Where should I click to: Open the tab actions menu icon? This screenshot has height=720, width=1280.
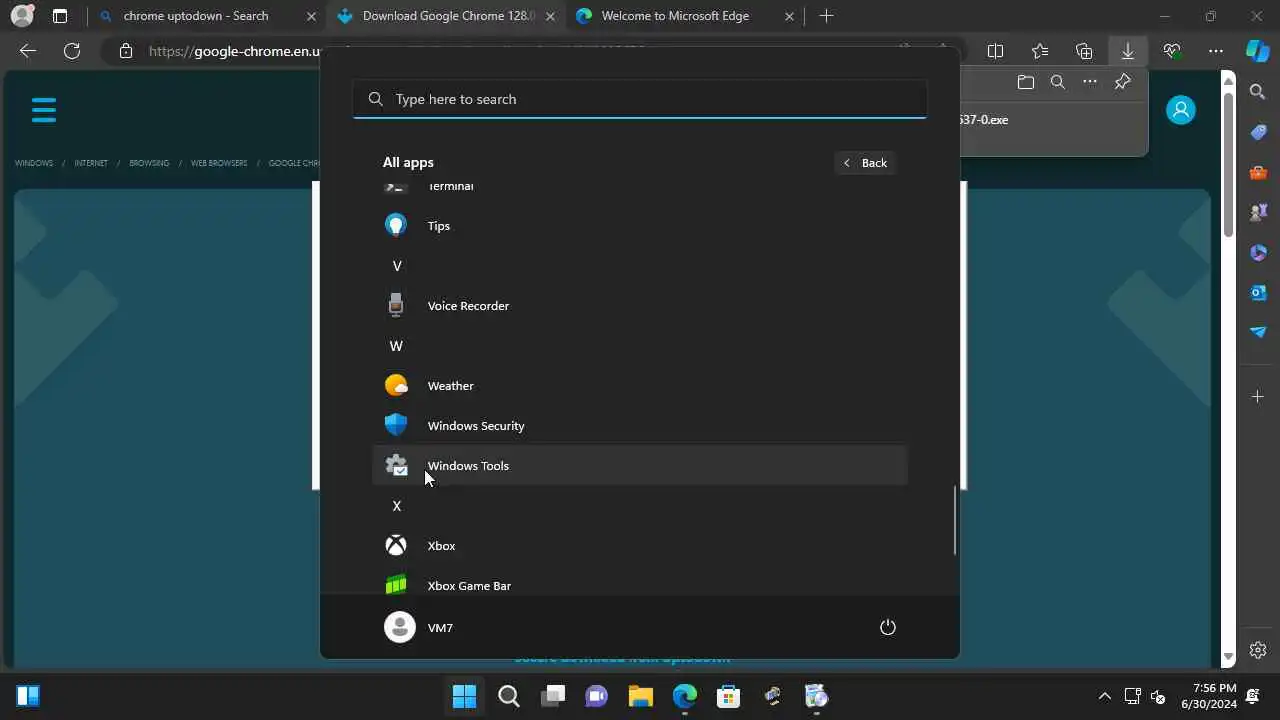(x=60, y=16)
